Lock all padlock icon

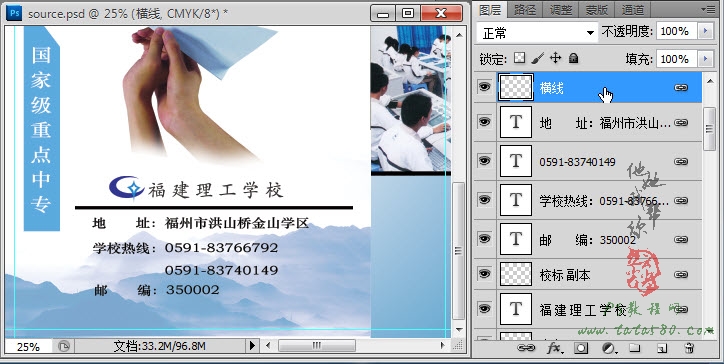click(x=573, y=58)
